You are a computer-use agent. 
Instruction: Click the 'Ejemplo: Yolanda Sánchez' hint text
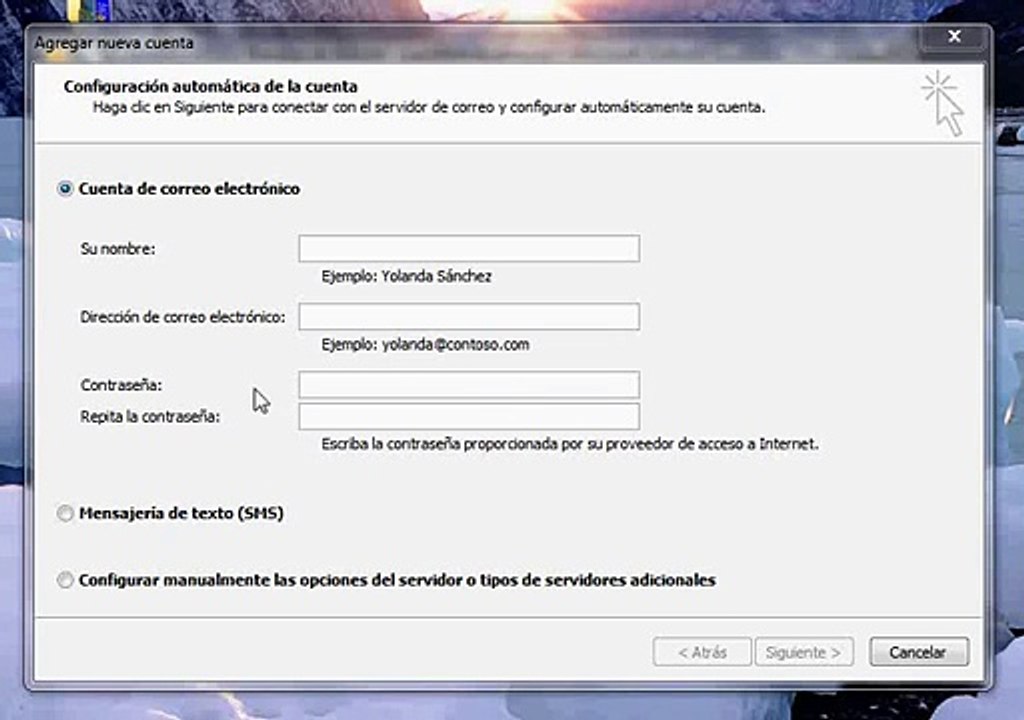[406, 276]
